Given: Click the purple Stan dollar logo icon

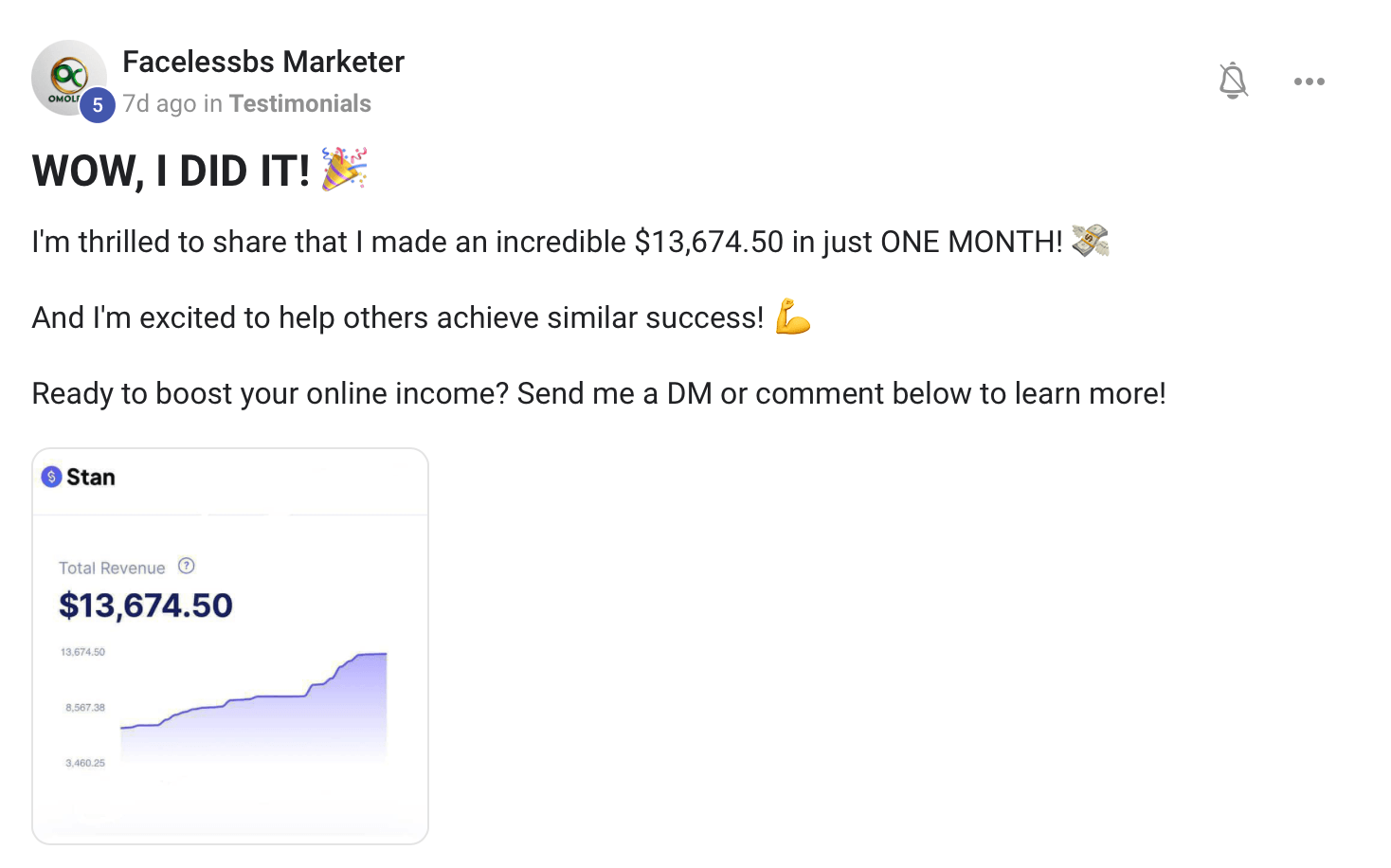Looking at the screenshot, I should [51, 477].
